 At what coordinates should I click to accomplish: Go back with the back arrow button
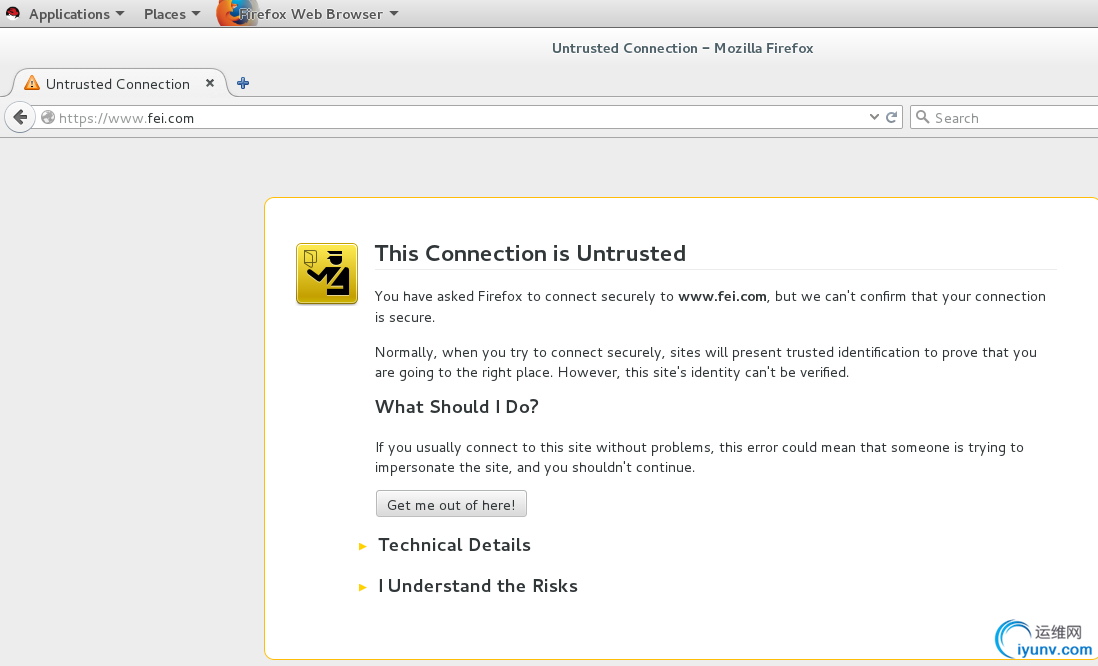[20, 117]
